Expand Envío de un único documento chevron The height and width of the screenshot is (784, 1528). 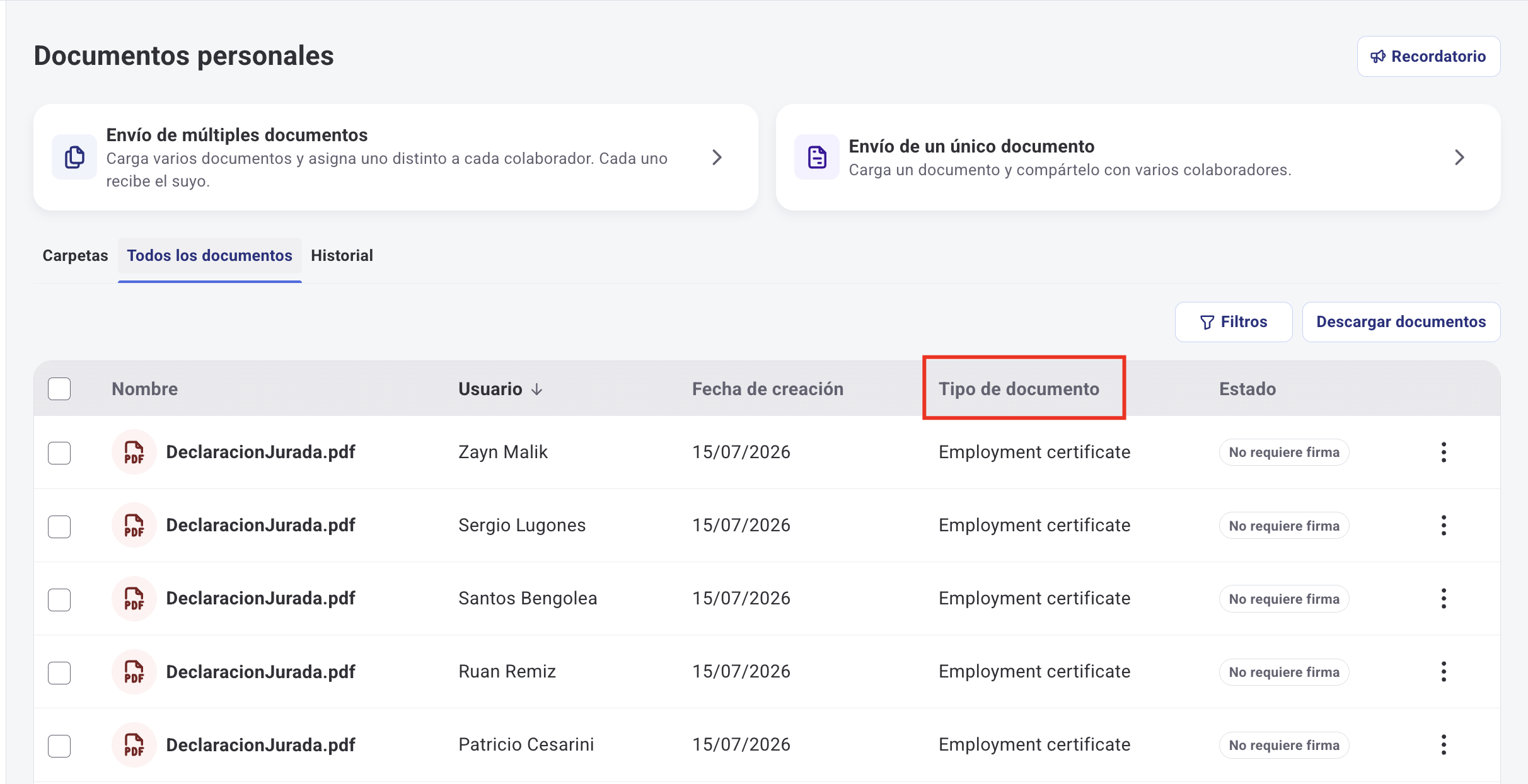click(1459, 158)
